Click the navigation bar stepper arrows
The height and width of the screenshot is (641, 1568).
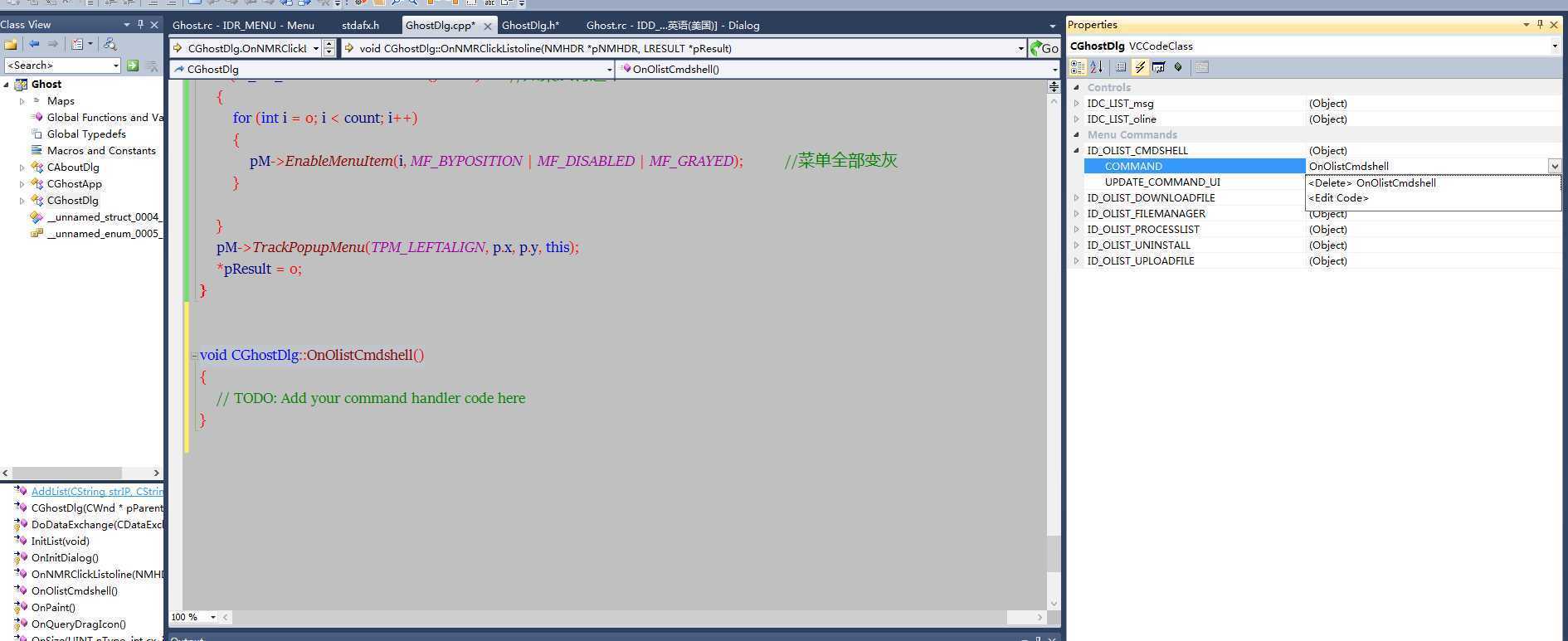(x=329, y=49)
